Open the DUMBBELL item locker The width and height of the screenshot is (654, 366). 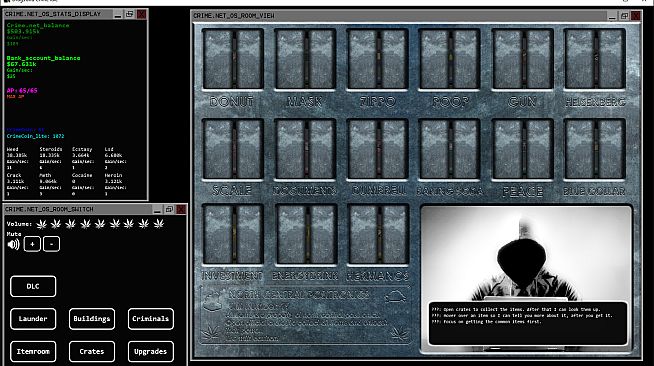tap(377, 149)
